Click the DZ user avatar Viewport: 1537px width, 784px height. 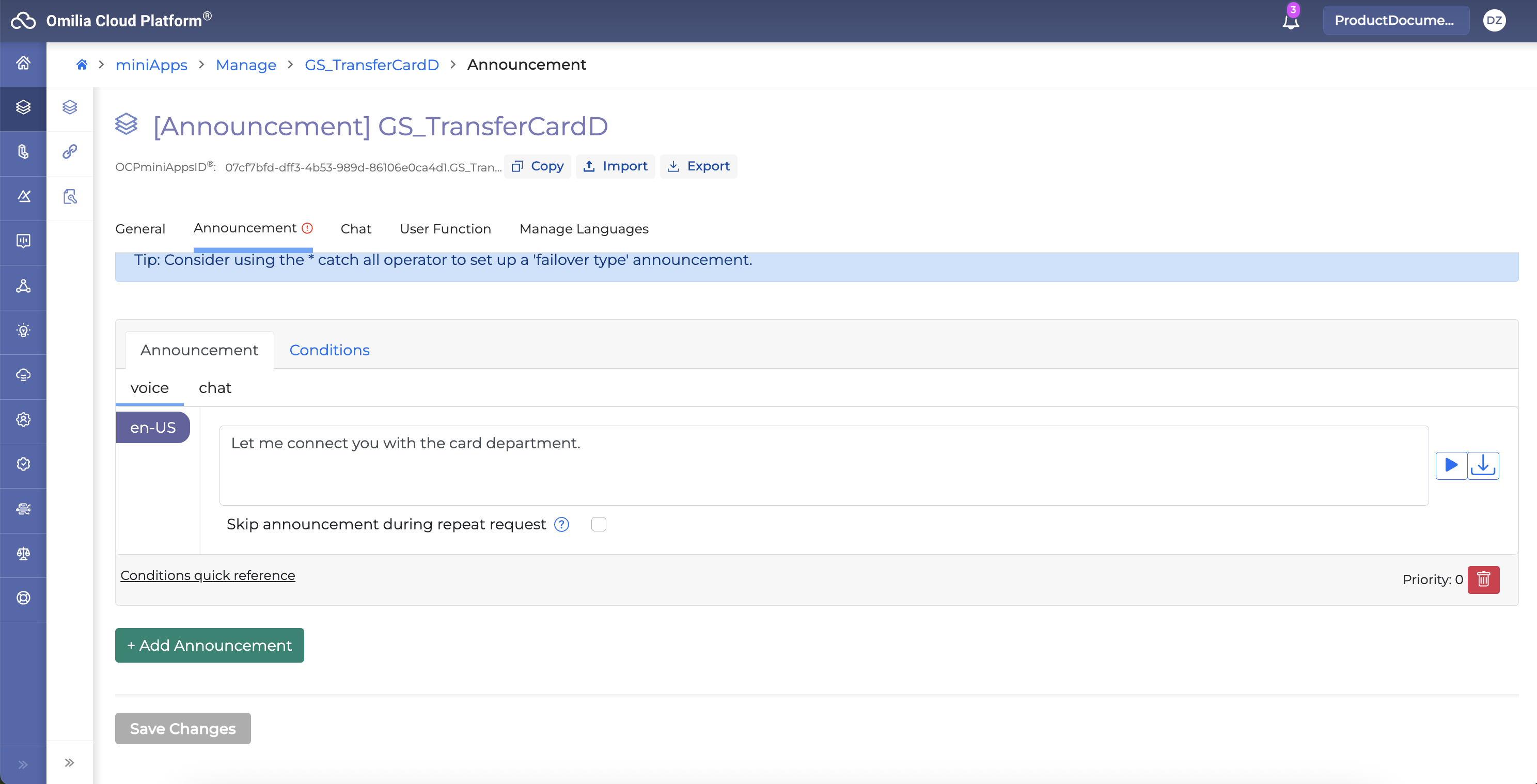click(1494, 20)
